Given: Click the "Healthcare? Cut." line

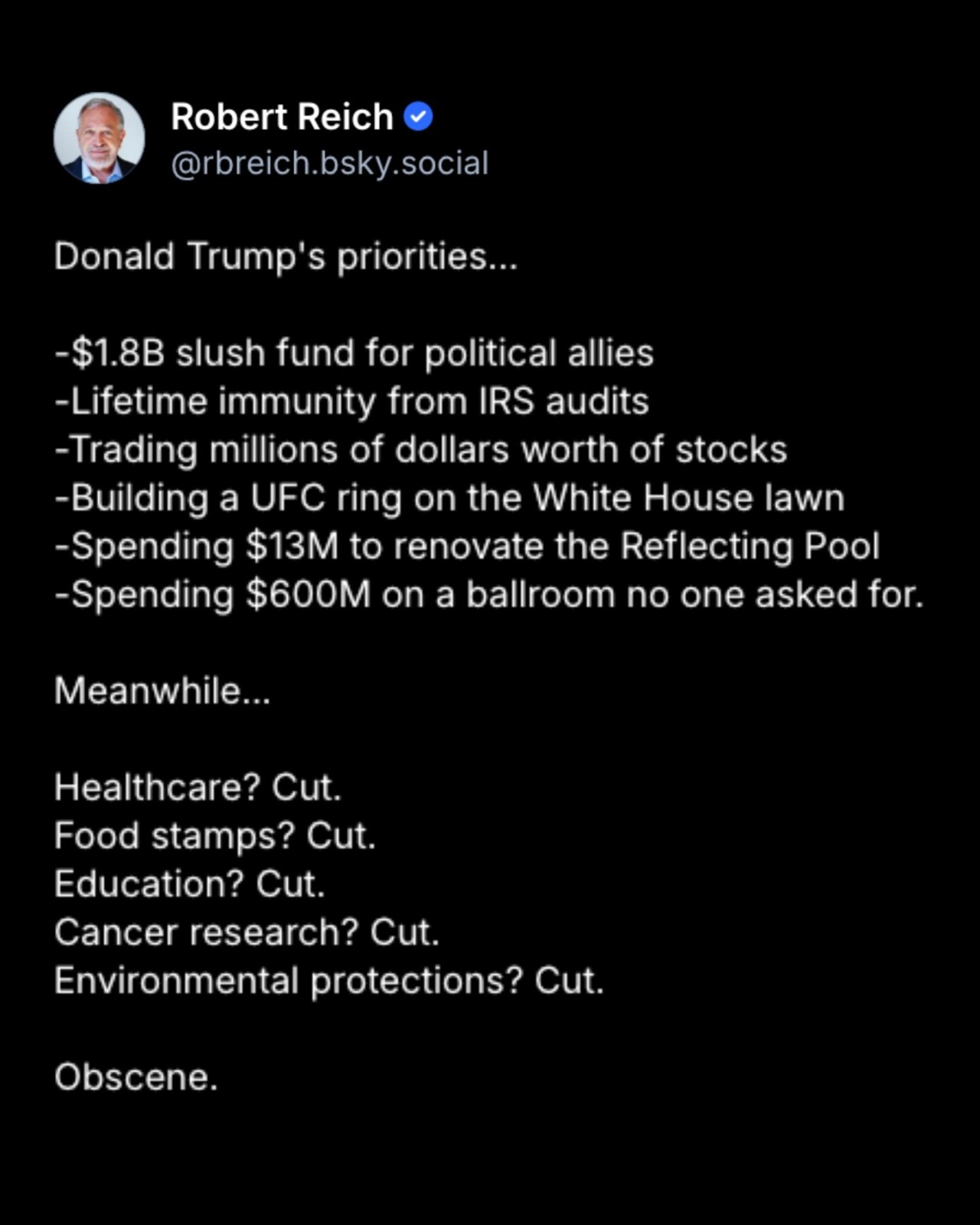Looking at the screenshot, I should click(x=198, y=788).
